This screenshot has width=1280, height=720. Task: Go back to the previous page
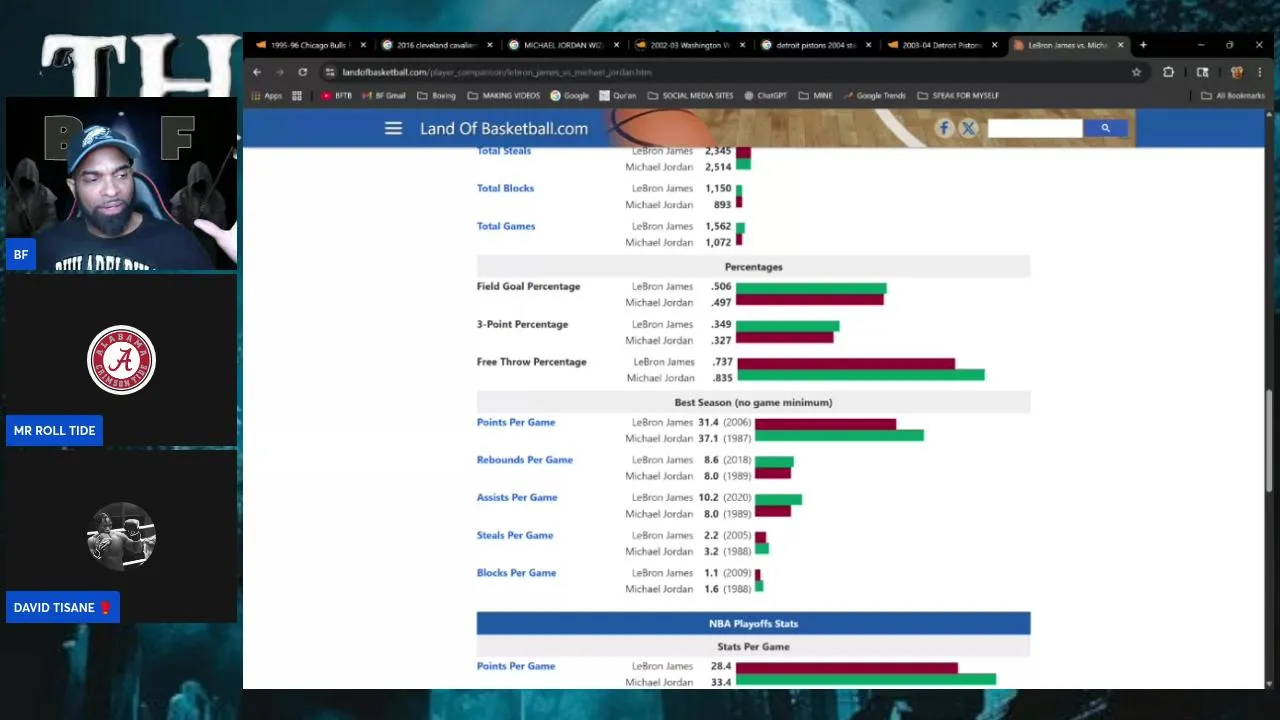[257, 72]
